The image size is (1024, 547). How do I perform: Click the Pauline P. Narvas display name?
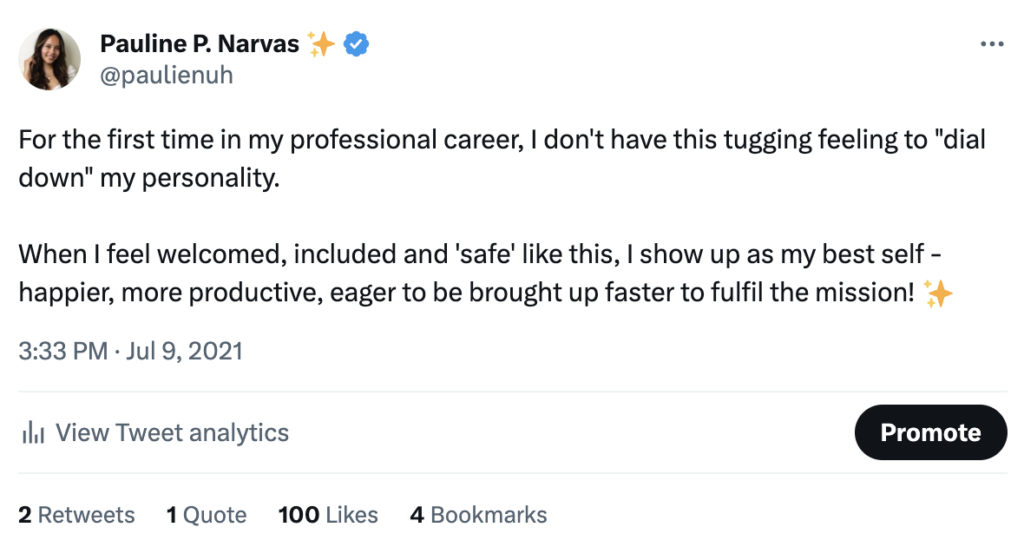click(199, 44)
